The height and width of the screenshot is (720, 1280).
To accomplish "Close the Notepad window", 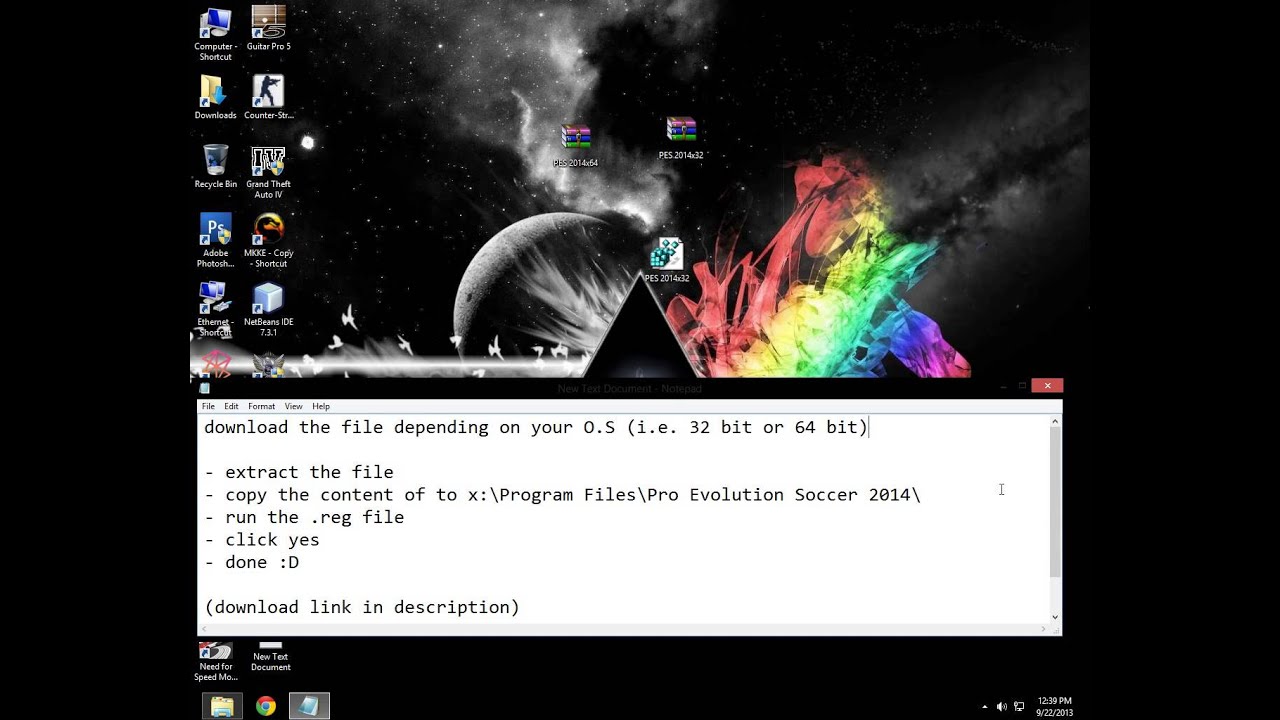I will 1047,386.
